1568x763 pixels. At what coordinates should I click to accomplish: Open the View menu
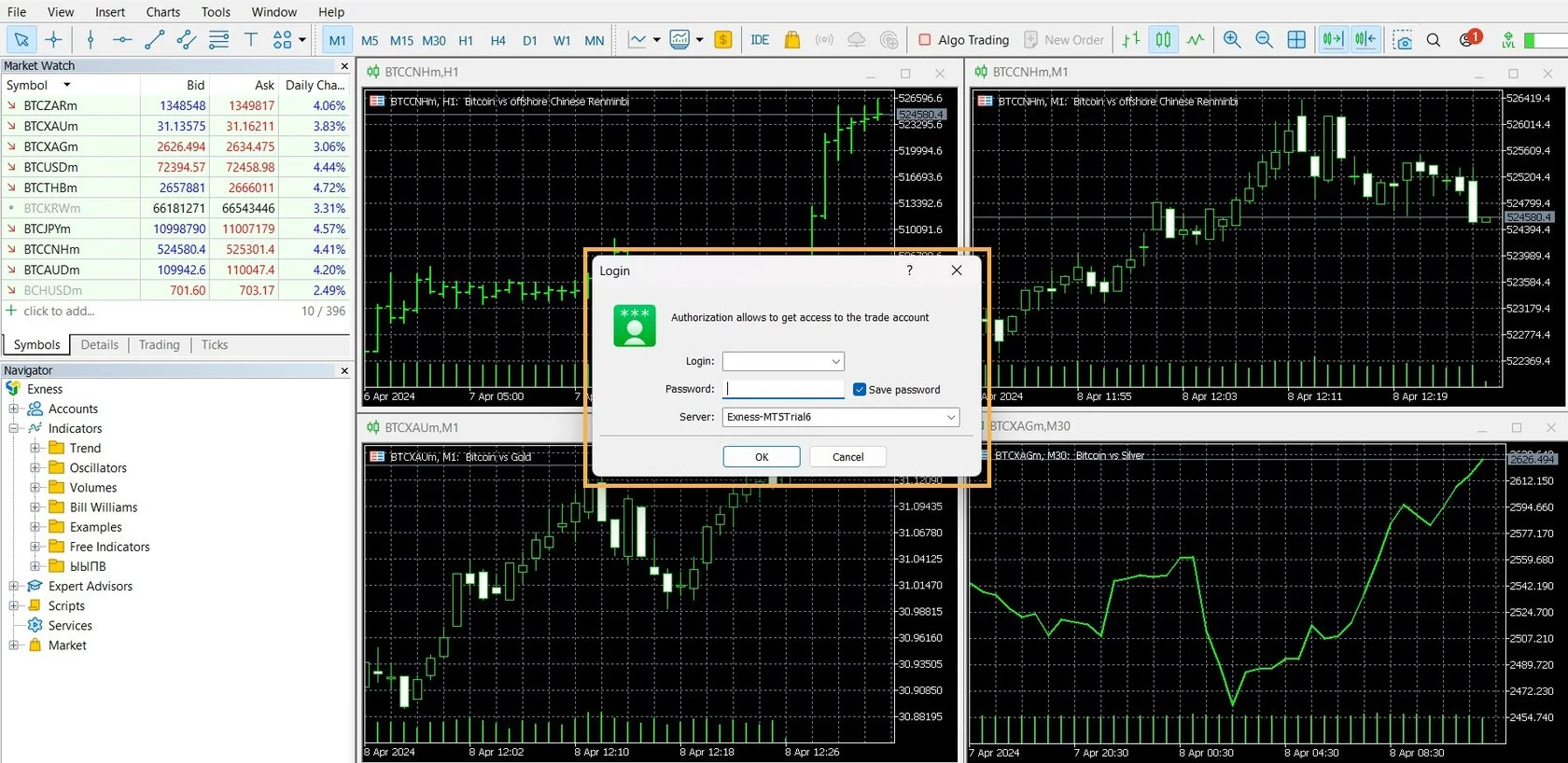(61, 12)
